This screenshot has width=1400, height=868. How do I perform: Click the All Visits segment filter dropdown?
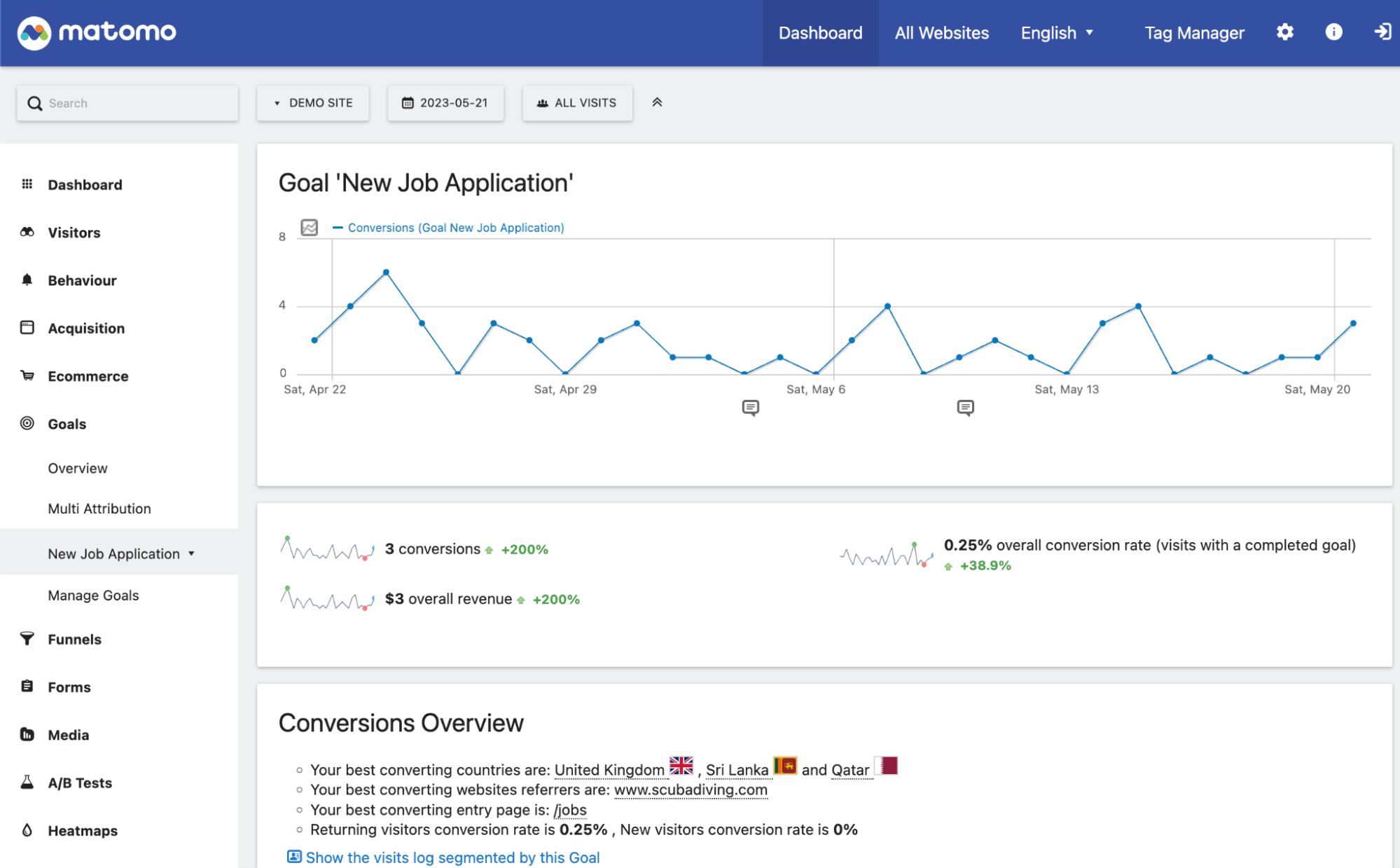click(x=577, y=102)
